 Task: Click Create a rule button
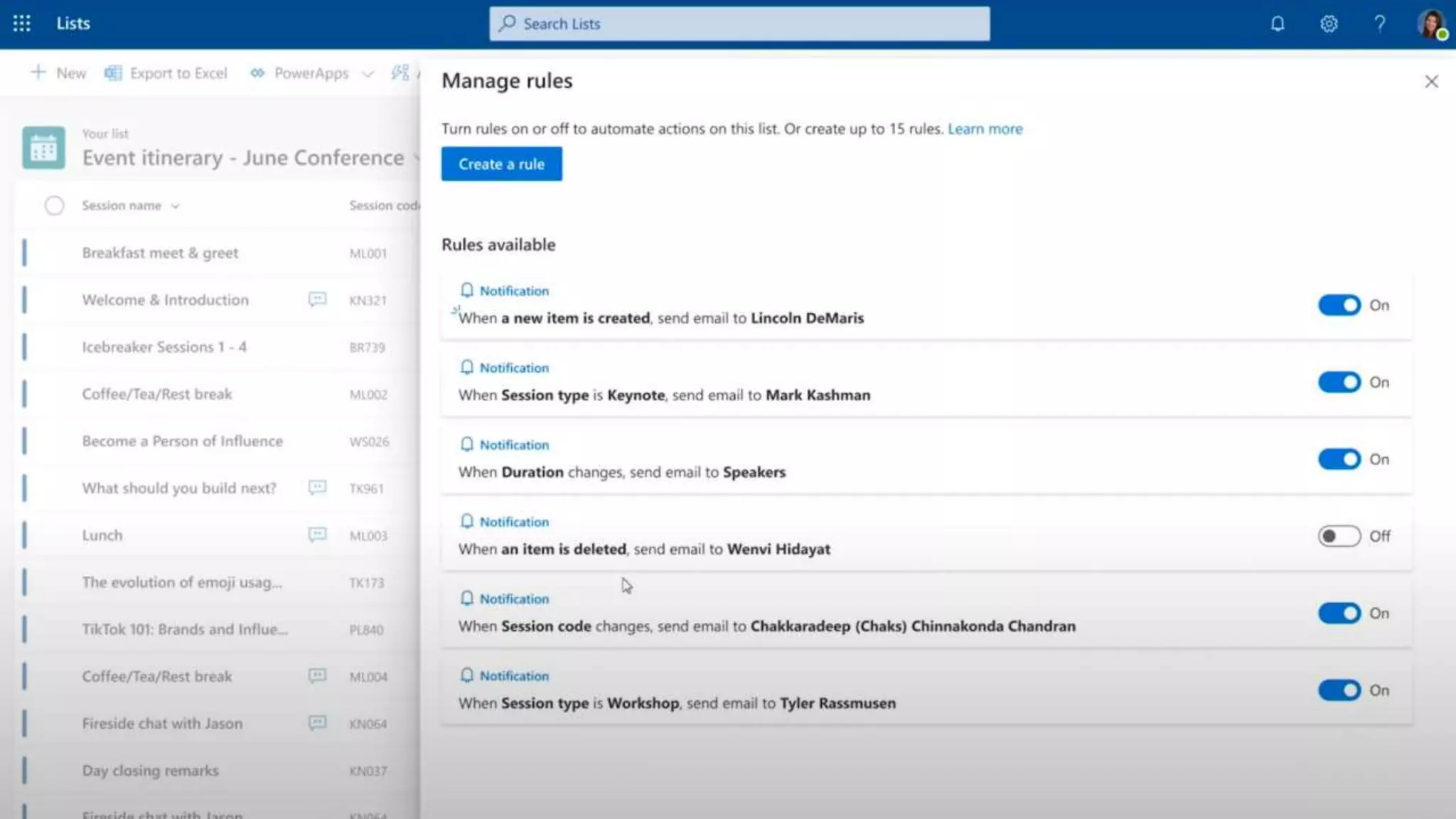501,164
